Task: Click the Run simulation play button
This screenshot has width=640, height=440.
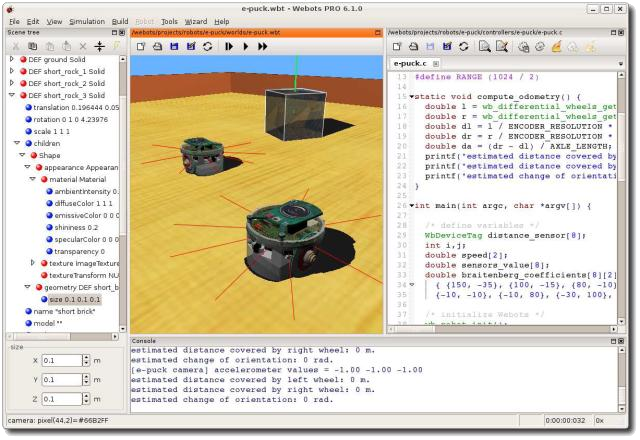Action: coord(246,46)
